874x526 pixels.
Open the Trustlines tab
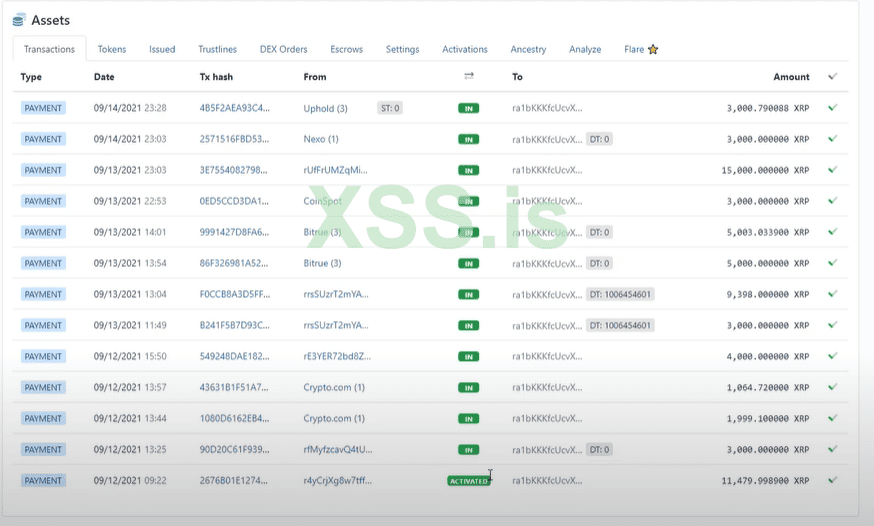point(217,49)
